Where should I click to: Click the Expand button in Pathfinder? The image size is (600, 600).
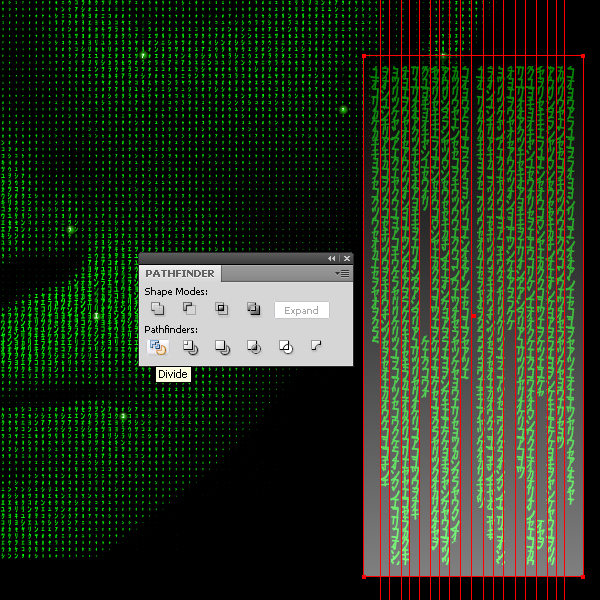coord(302,310)
